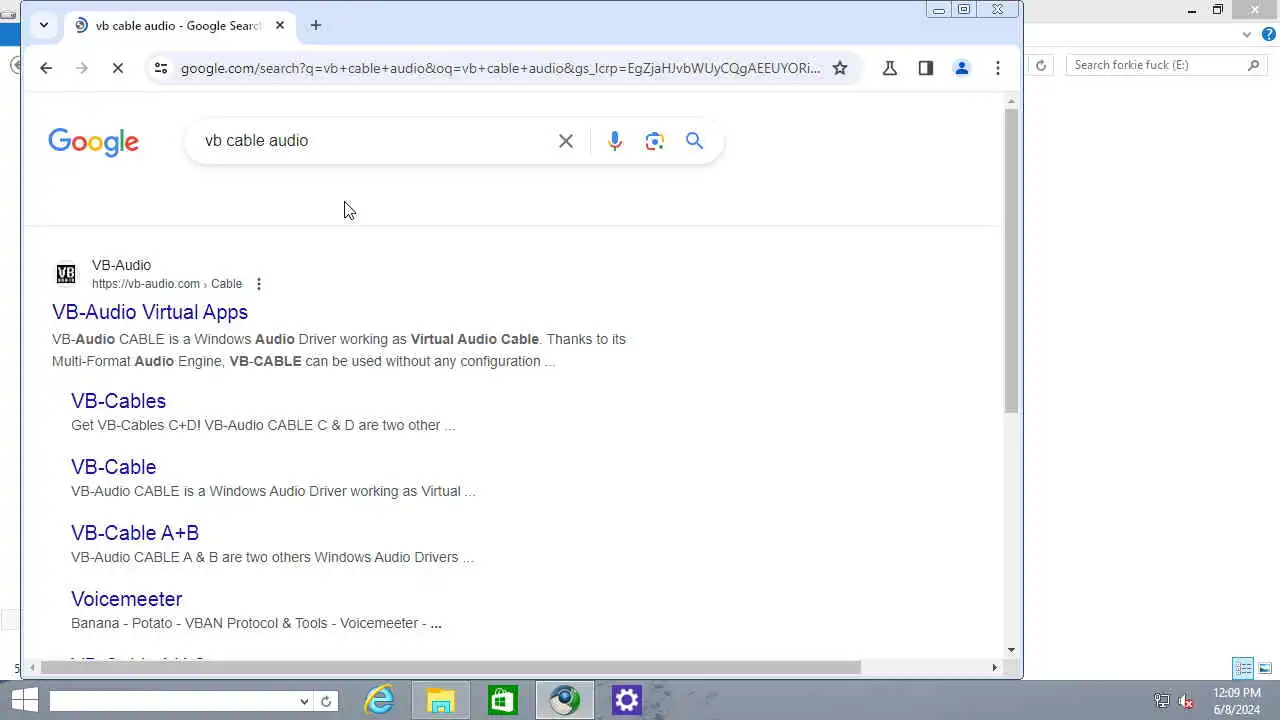1280x720 pixels.
Task: Open more options for VB-Audio result
Action: click(x=259, y=284)
